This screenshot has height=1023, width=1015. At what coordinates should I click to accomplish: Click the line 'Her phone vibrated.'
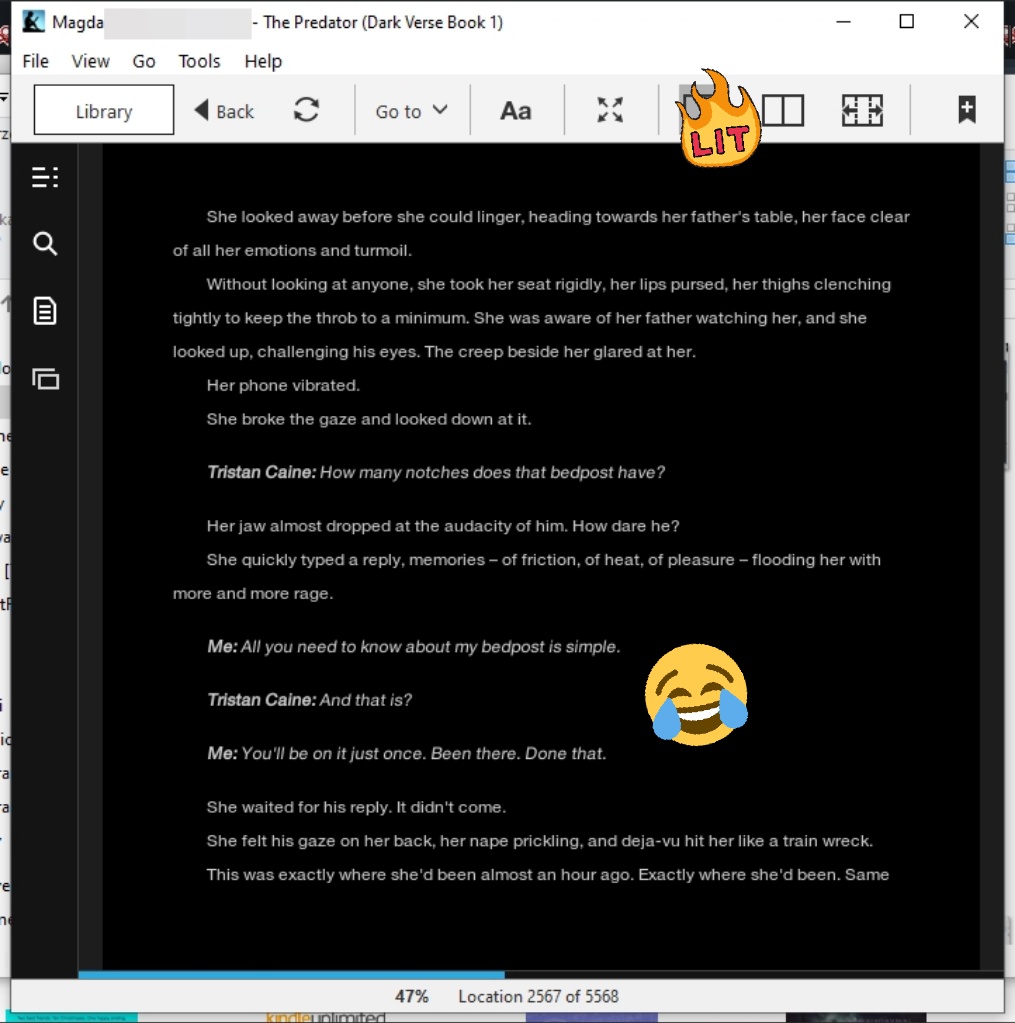[x=283, y=385]
